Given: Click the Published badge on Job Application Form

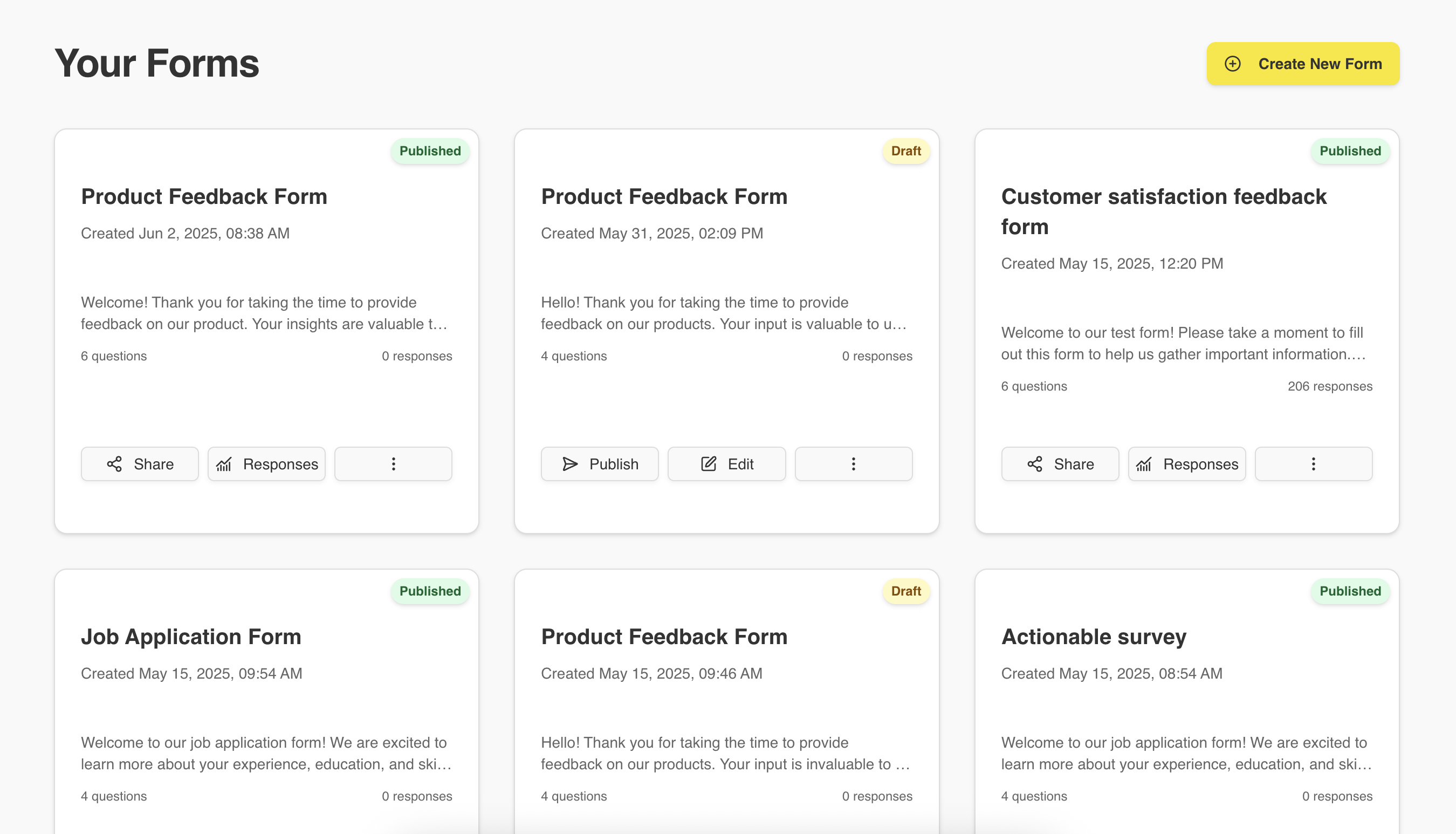Looking at the screenshot, I should click(430, 591).
